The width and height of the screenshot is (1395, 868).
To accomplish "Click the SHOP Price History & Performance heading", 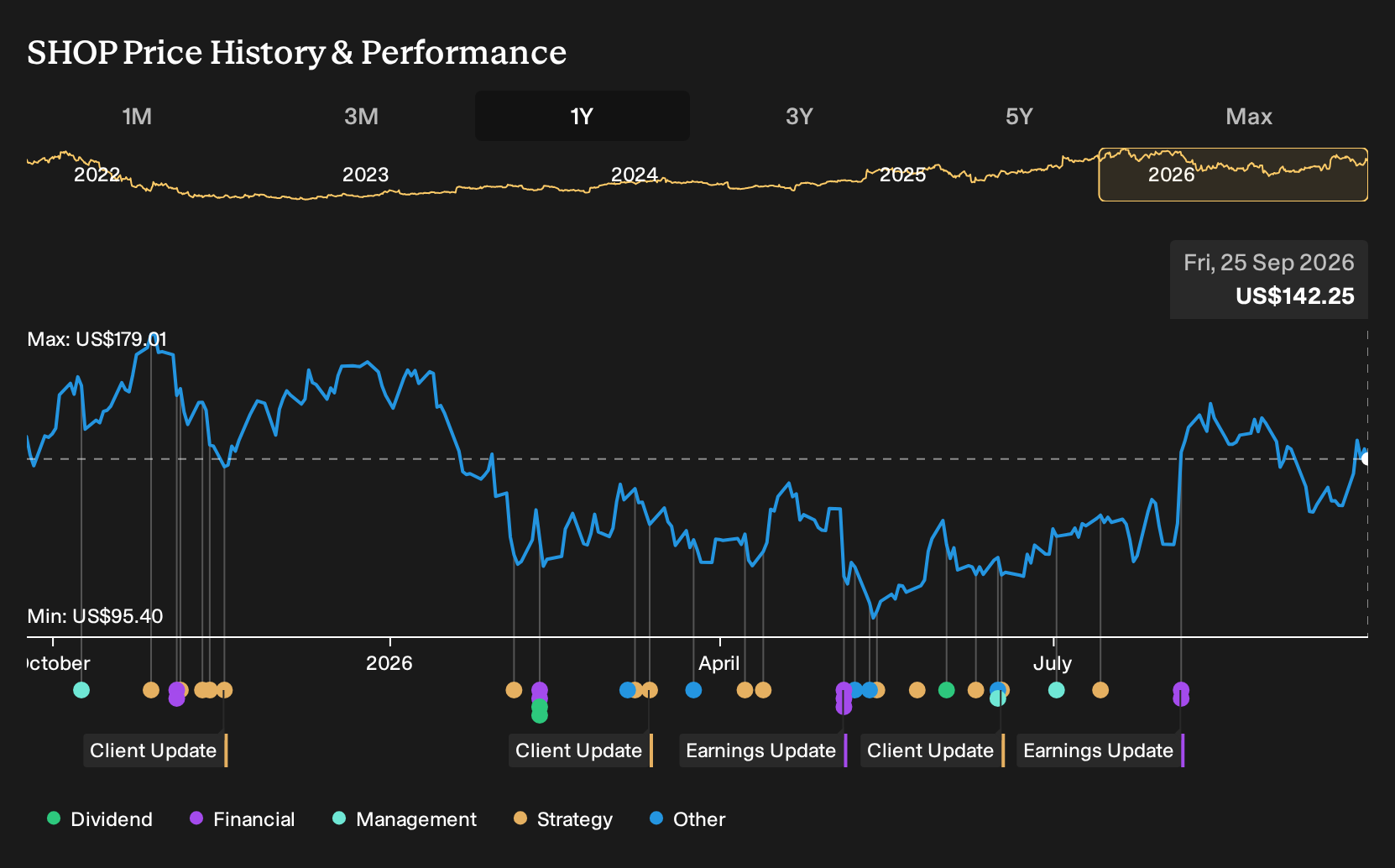I will (297, 53).
